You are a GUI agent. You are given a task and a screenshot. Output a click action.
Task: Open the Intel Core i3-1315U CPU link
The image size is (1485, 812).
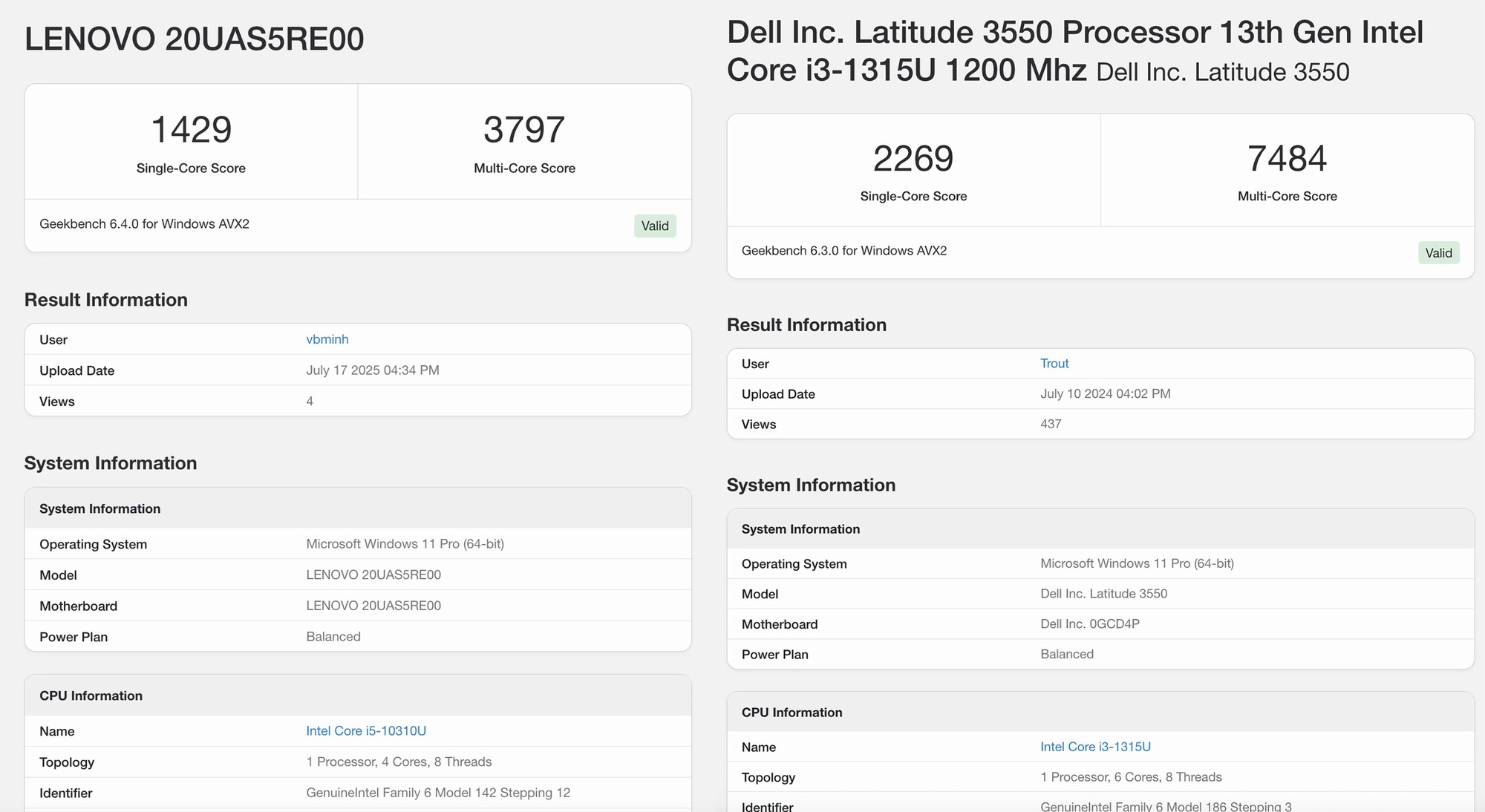[1095, 747]
